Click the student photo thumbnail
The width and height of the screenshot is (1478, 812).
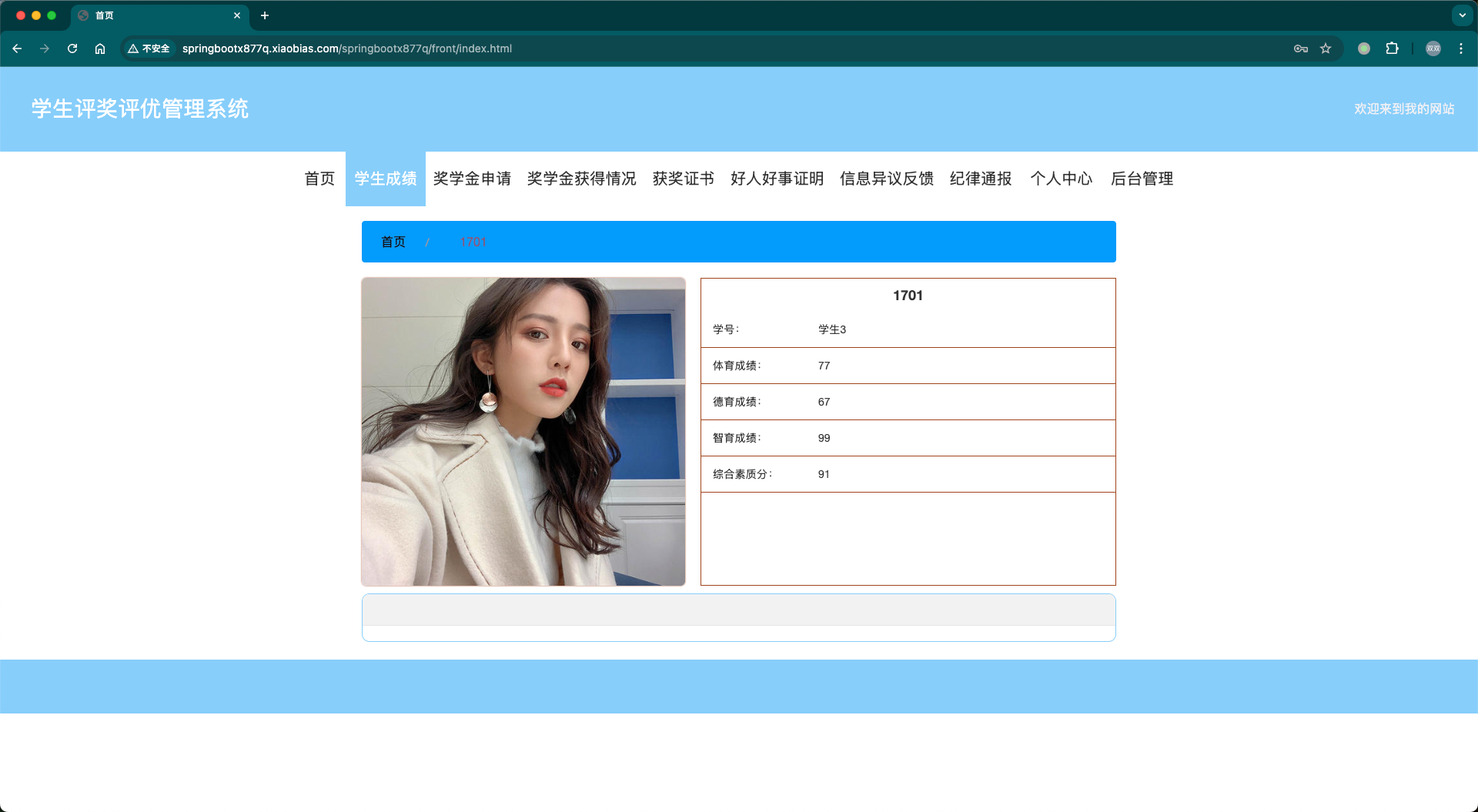point(523,432)
